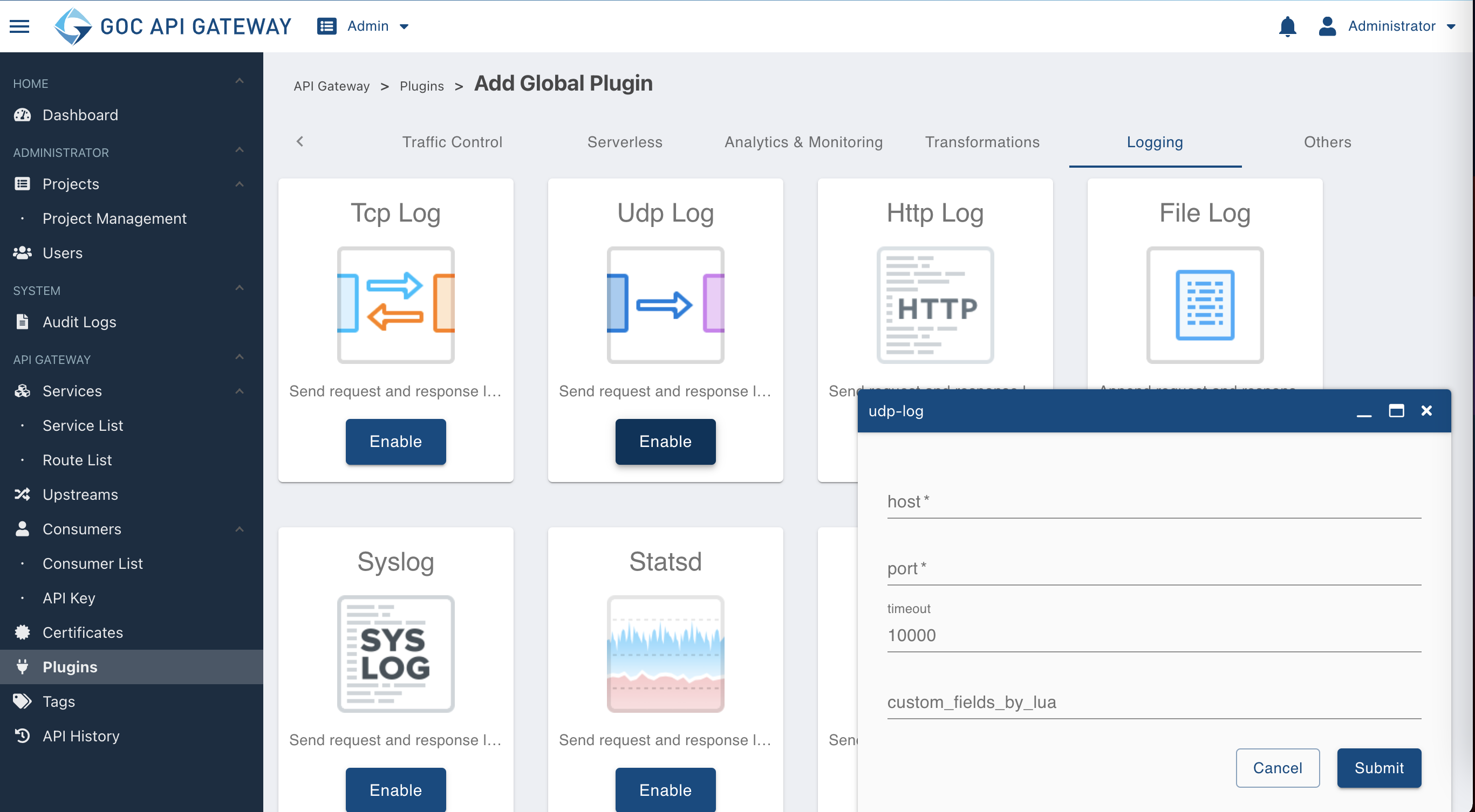Image resolution: width=1475 pixels, height=812 pixels.
Task: Click the Dashboard gauge icon
Action: coord(22,115)
